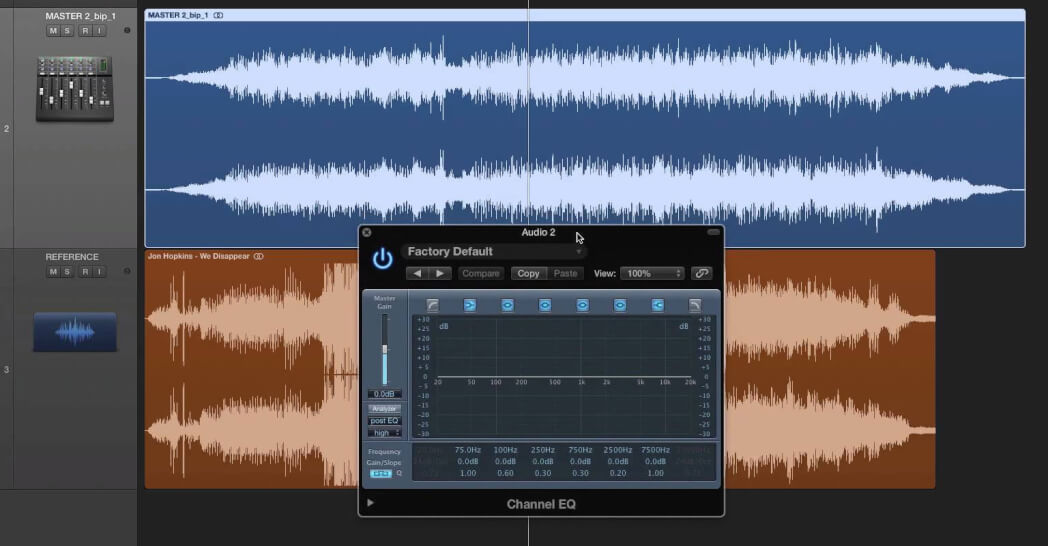Click the 0.20 Q value under 2500Hz
Screen dimensions: 1048x546
(618, 473)
